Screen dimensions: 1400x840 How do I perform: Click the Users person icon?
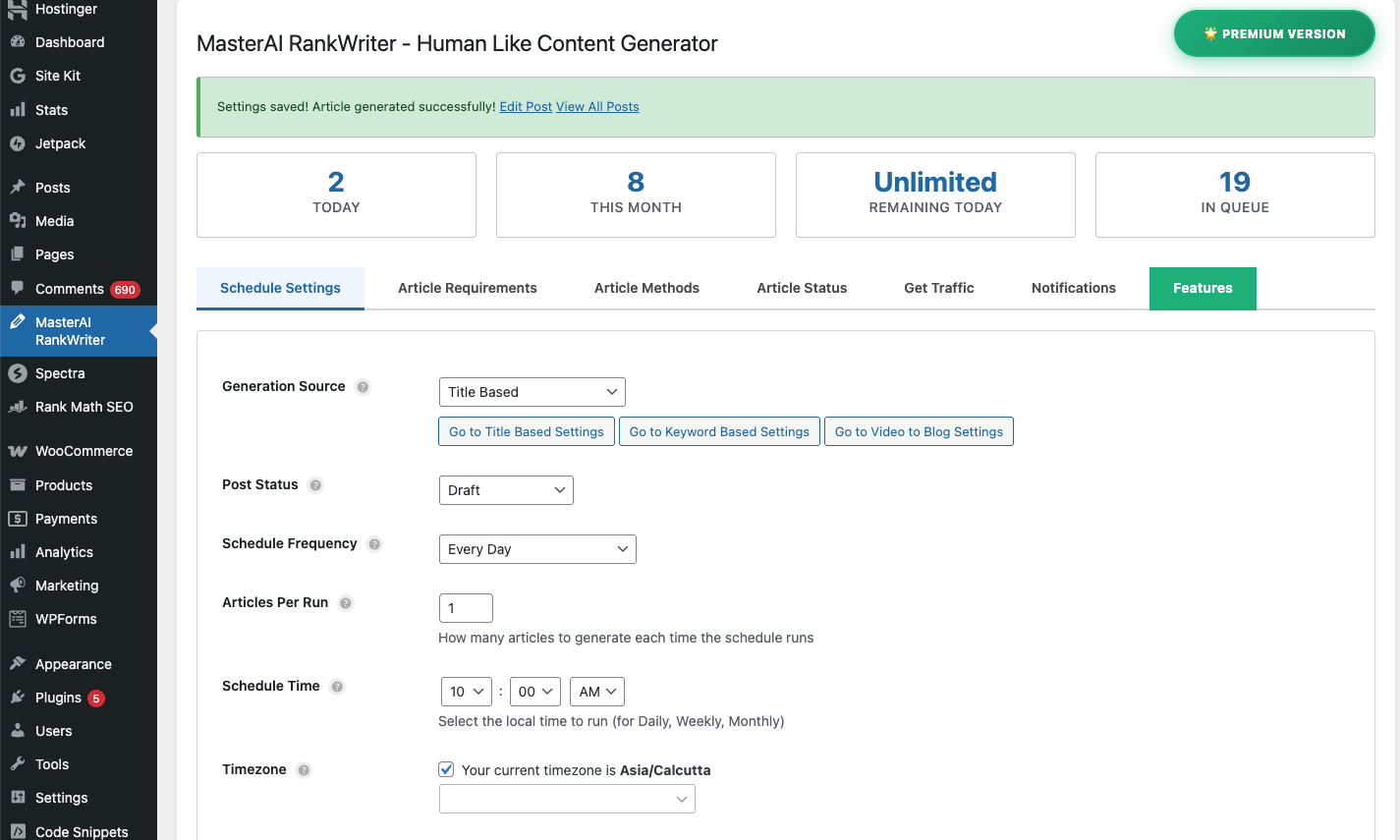(x=18, y=731)
